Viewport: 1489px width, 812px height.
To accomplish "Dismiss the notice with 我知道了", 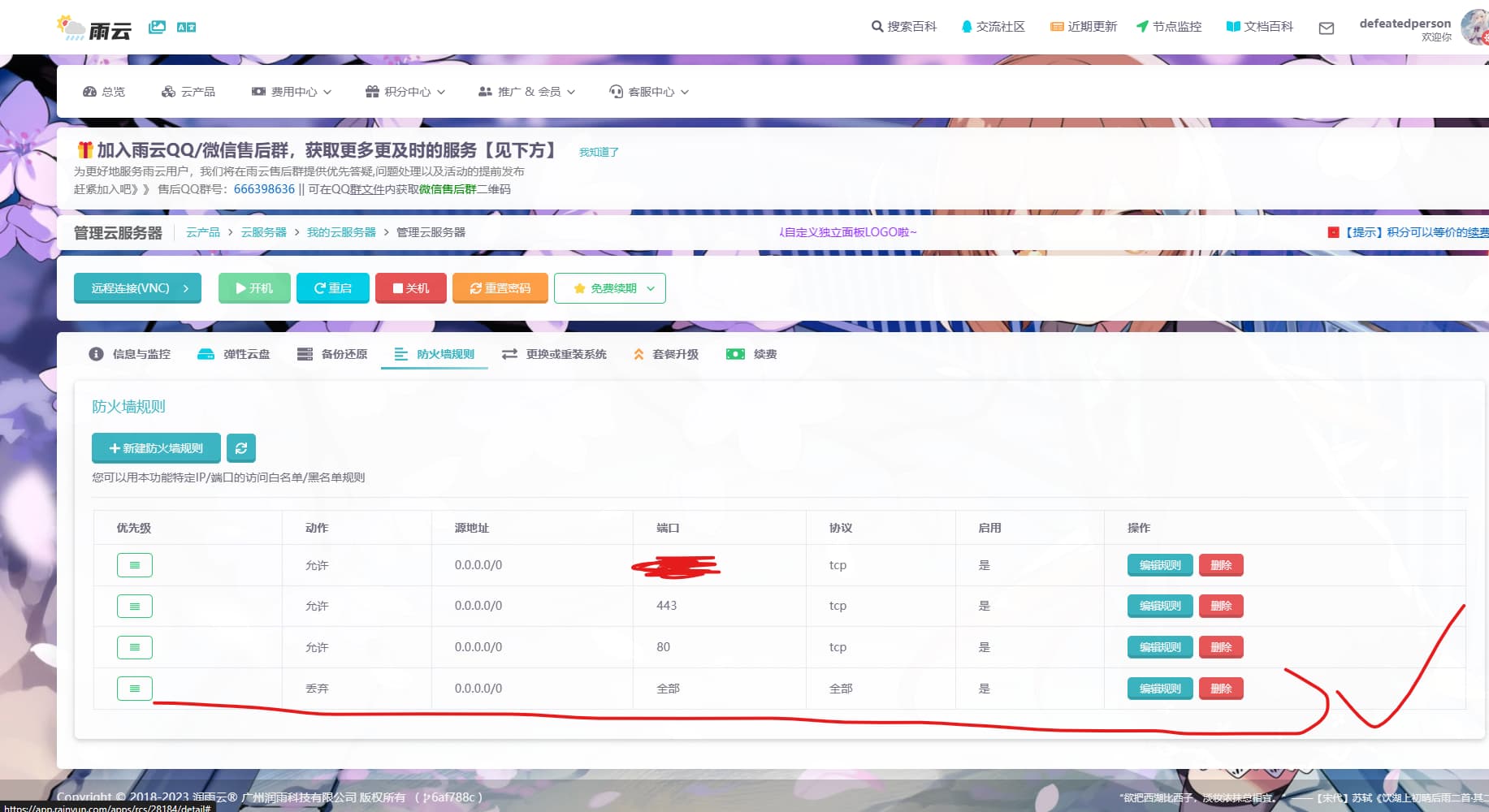I will [599, 151].
